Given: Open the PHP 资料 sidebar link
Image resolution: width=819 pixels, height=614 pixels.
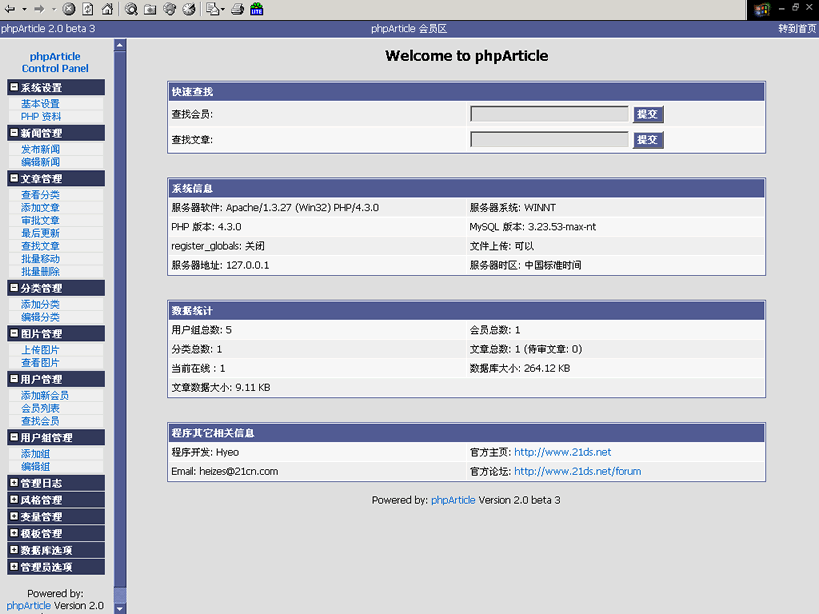Looking at the screenshot, I should tap(41, 116).
